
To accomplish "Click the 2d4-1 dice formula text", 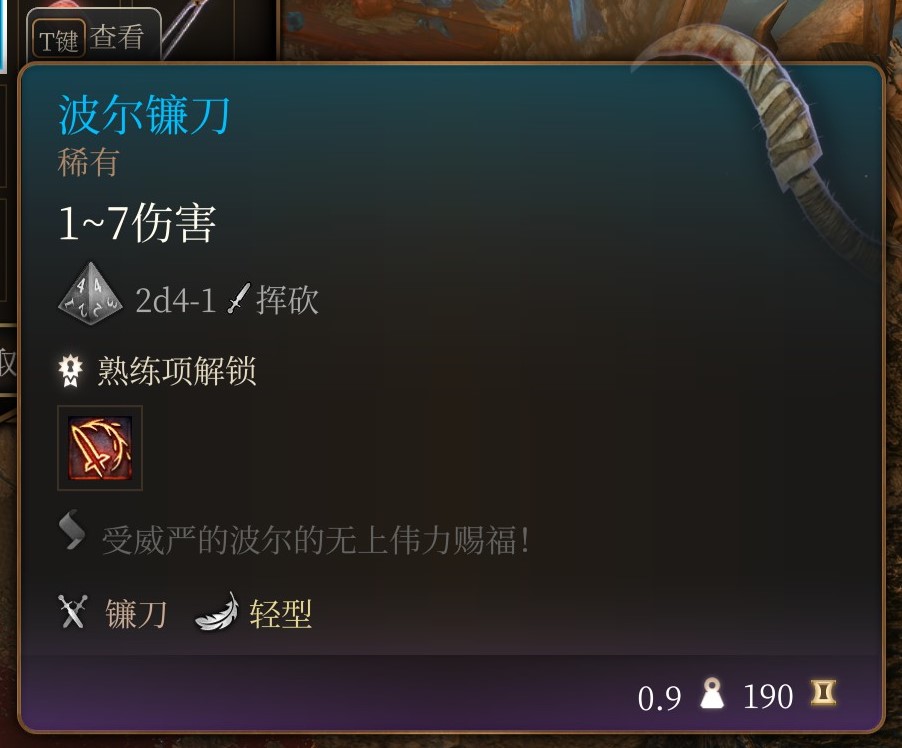I will 175,300.
